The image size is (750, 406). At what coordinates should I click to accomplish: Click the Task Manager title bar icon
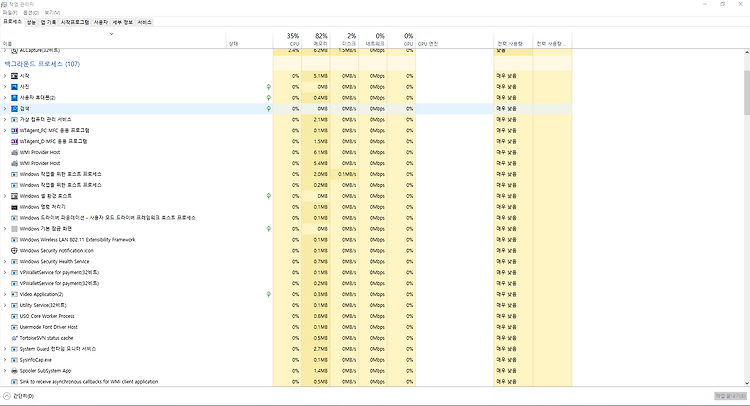(x=4, y=4)
